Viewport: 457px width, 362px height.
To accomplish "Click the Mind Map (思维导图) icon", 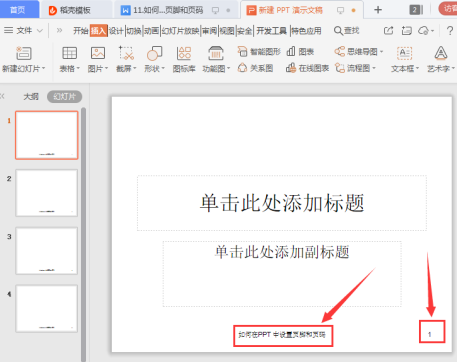I will [x=340, y=52].
